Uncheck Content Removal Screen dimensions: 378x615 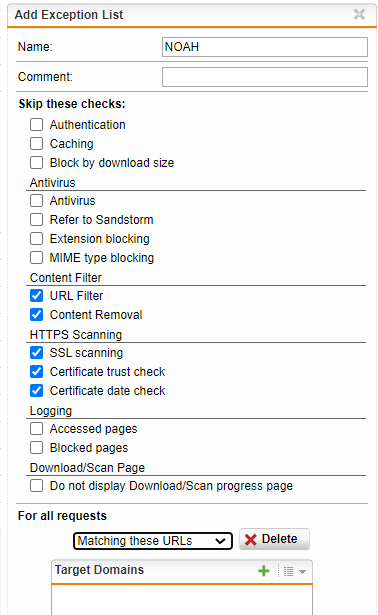click(36, 315)
